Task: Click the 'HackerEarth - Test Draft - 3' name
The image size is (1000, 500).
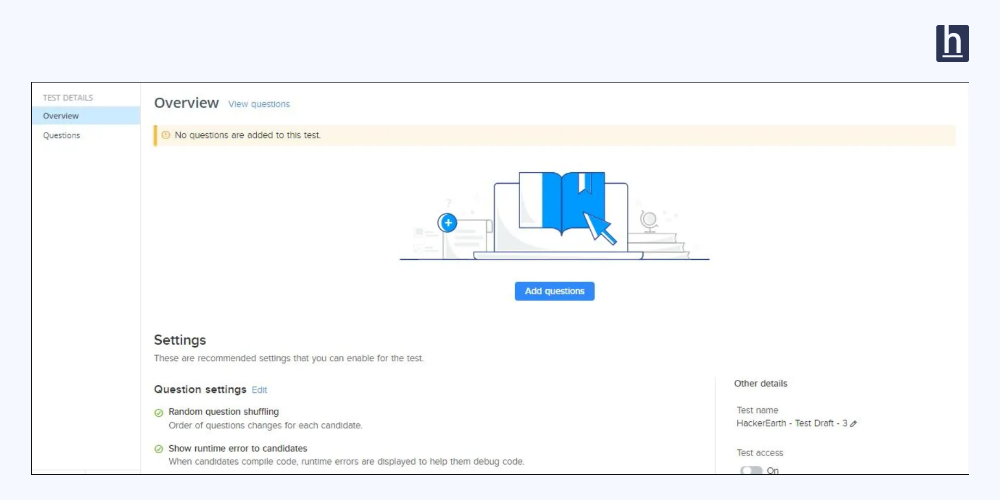Action: point(792,423)
